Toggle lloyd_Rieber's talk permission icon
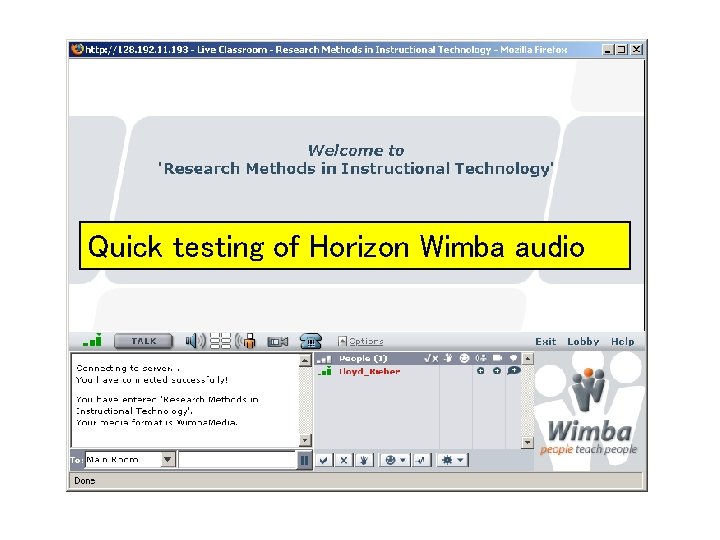 click(x=481, y=371)
